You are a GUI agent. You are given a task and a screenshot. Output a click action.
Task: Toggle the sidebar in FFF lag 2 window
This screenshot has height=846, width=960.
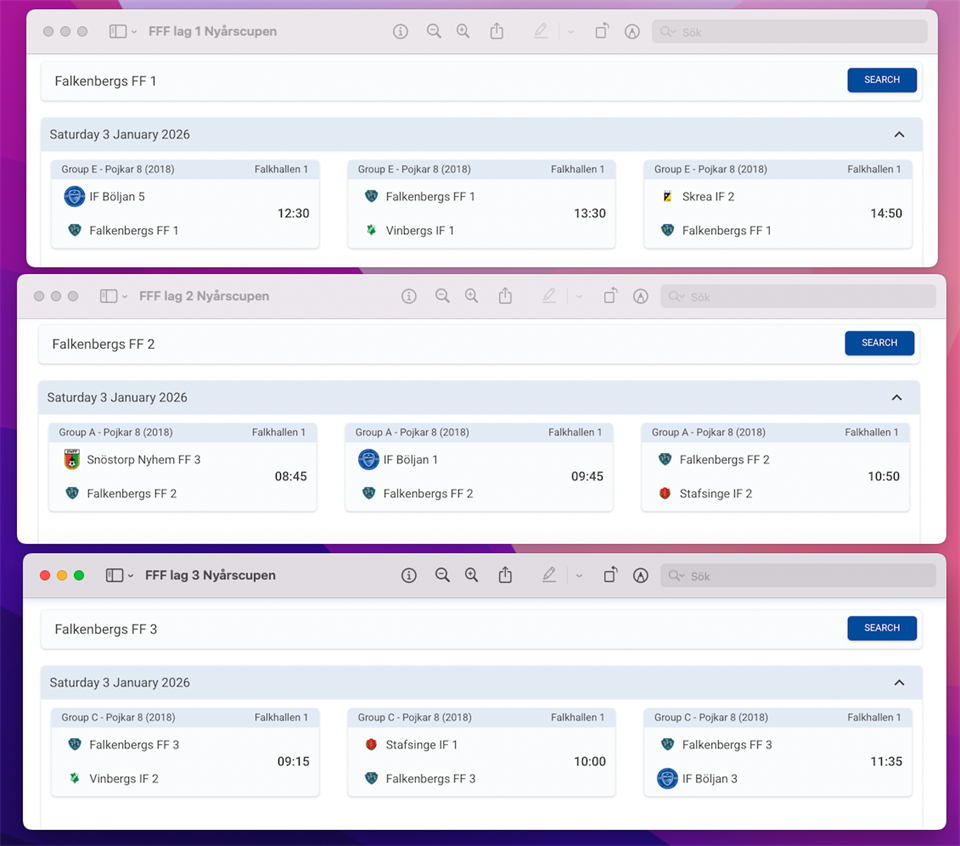(108, 296)
